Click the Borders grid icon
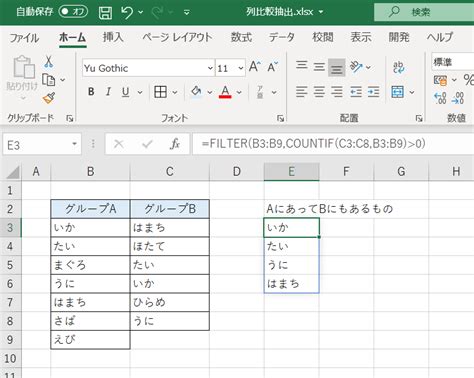Viewport: 474px width, 378px height. (x=160, y=92)
